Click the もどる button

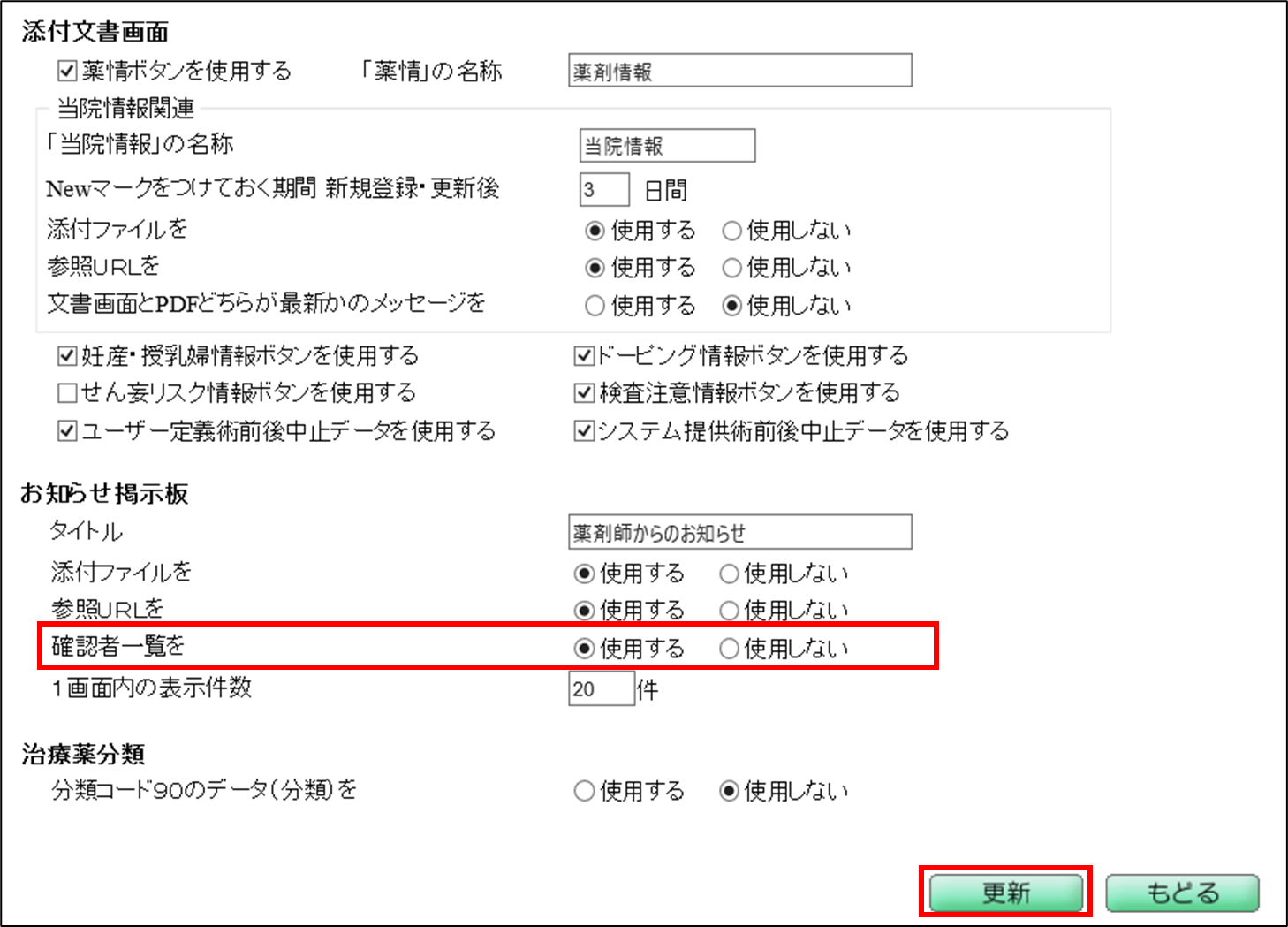(x=1182, y=893)
